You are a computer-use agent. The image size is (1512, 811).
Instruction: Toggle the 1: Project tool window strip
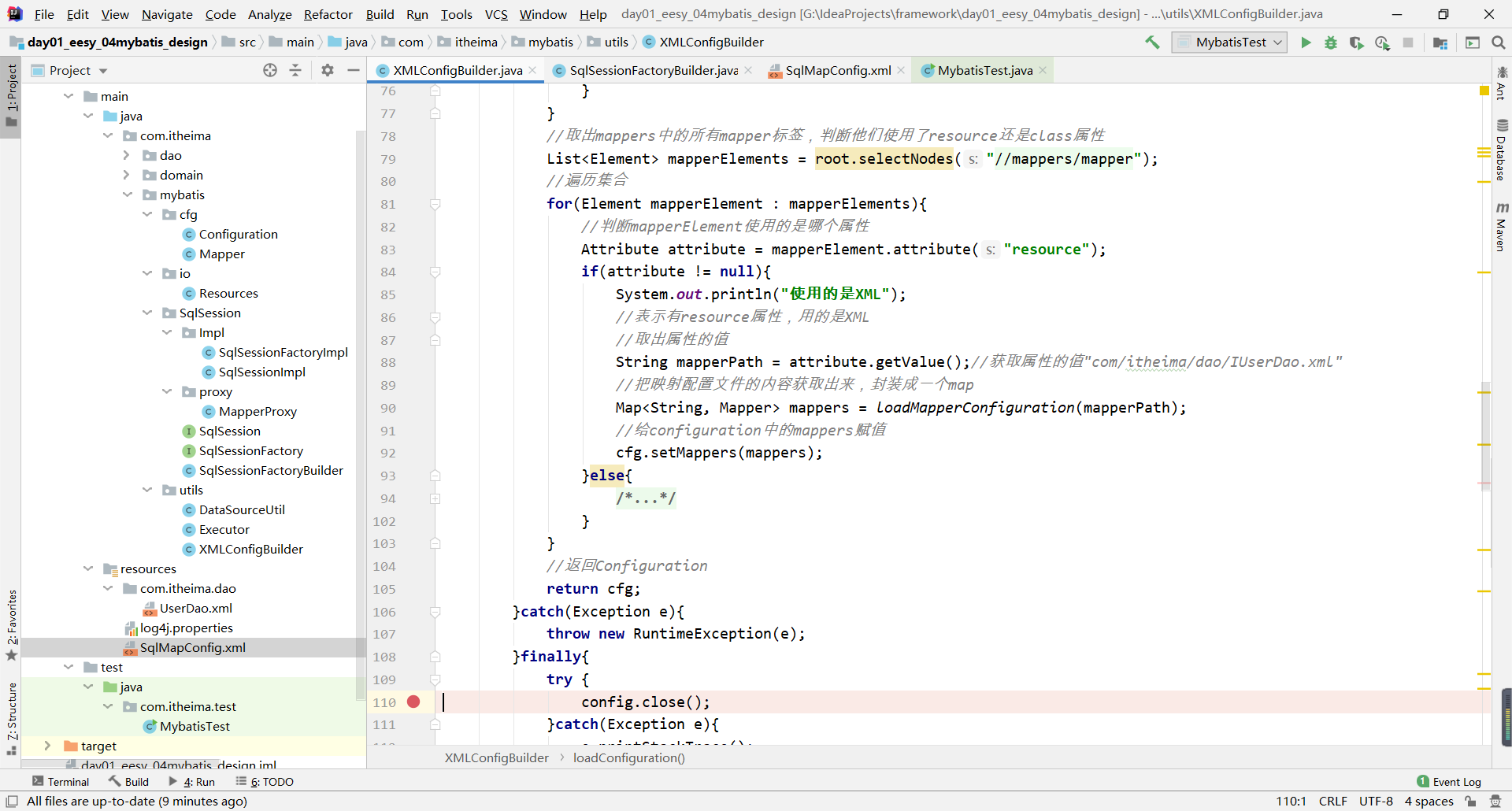point(11,94)
